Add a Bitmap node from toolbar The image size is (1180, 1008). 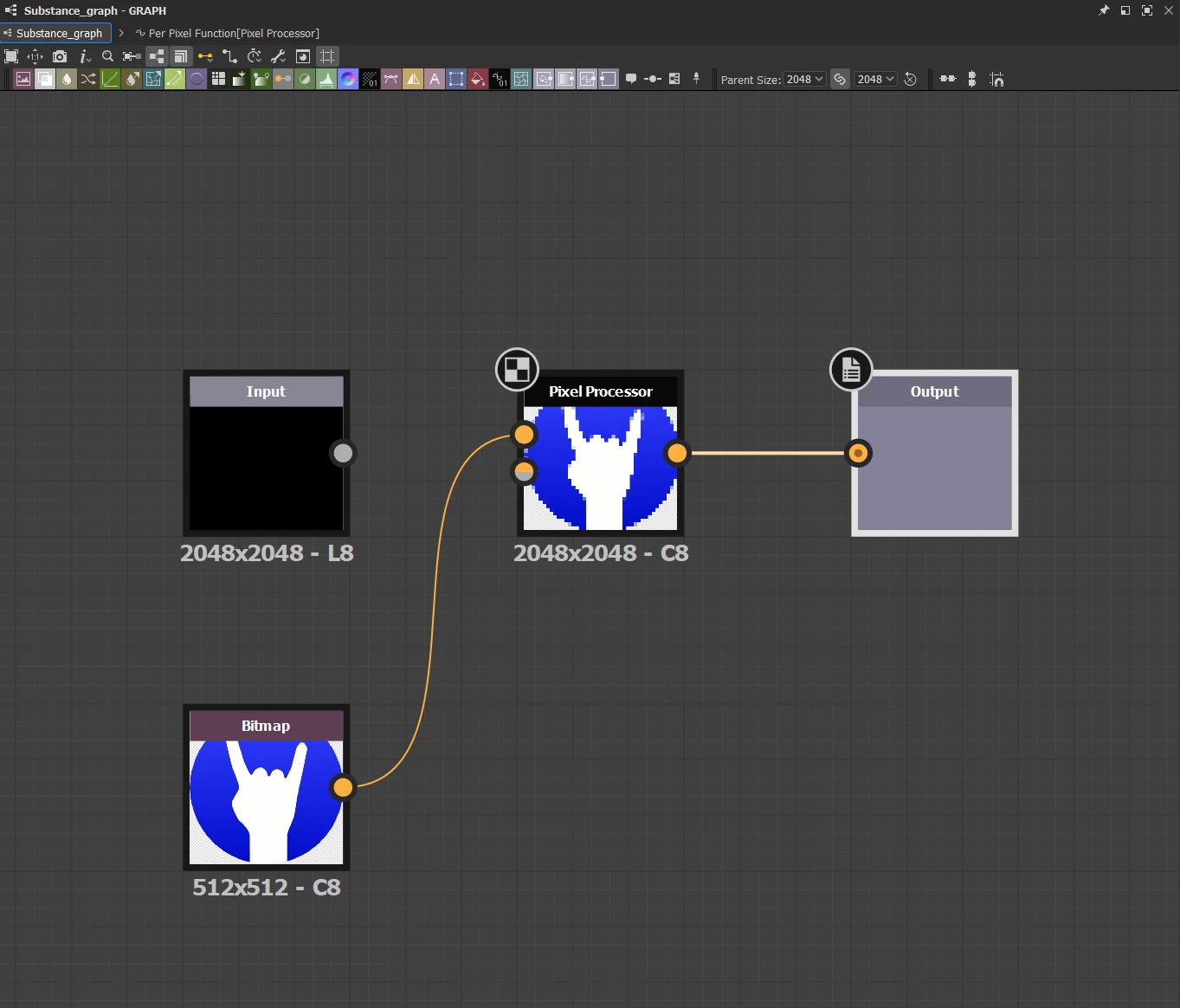[x=23, y=79]
